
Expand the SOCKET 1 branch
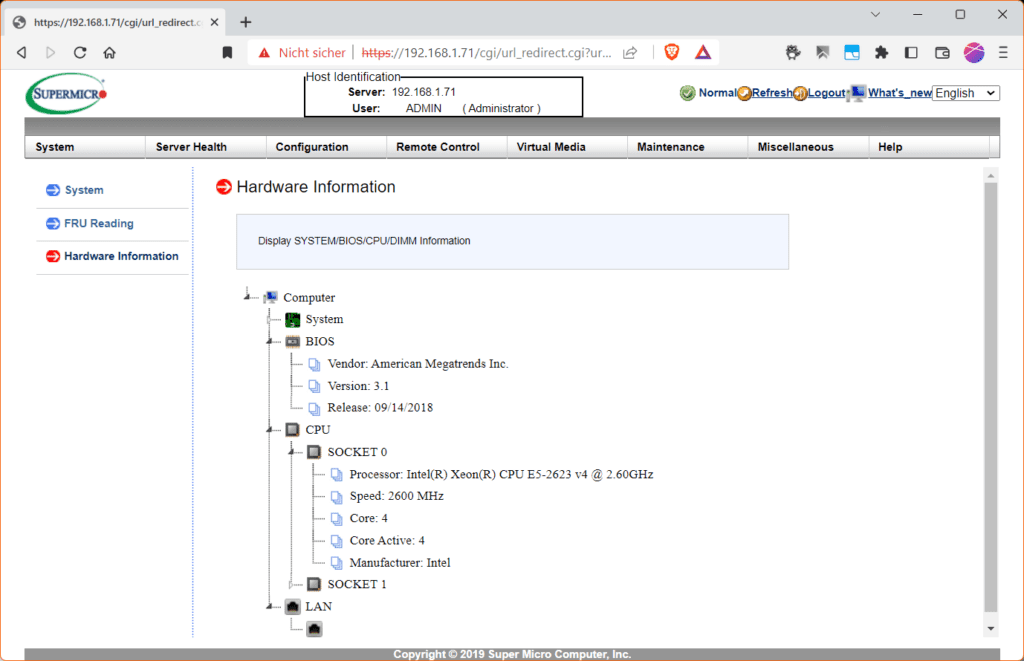click(x=291, y=584)
